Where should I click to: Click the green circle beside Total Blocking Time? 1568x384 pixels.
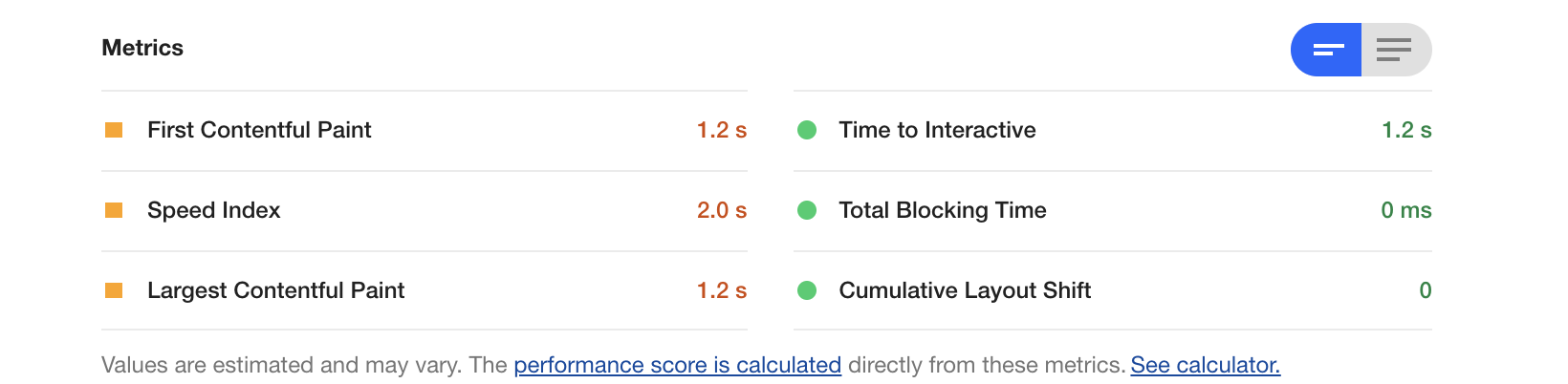click(807, 210)
